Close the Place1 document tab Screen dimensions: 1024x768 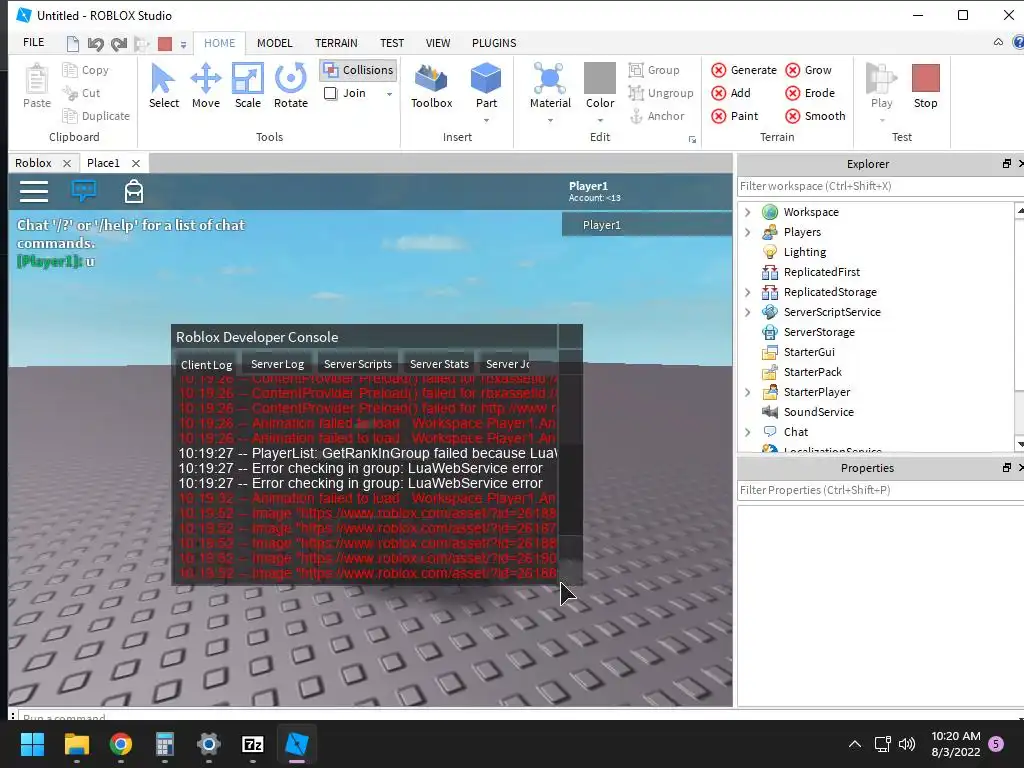(x=136, y=163)
